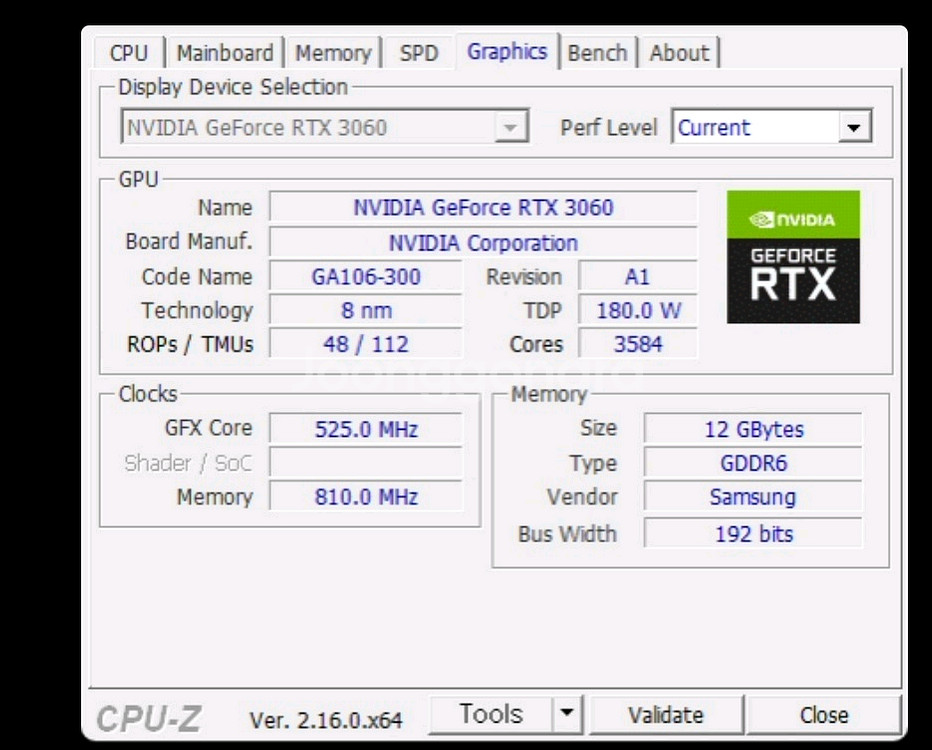Image resolution: width=932 pixels, height=750 pixels.
Task: Go to the Bench tab
Action: click(597, 53)
